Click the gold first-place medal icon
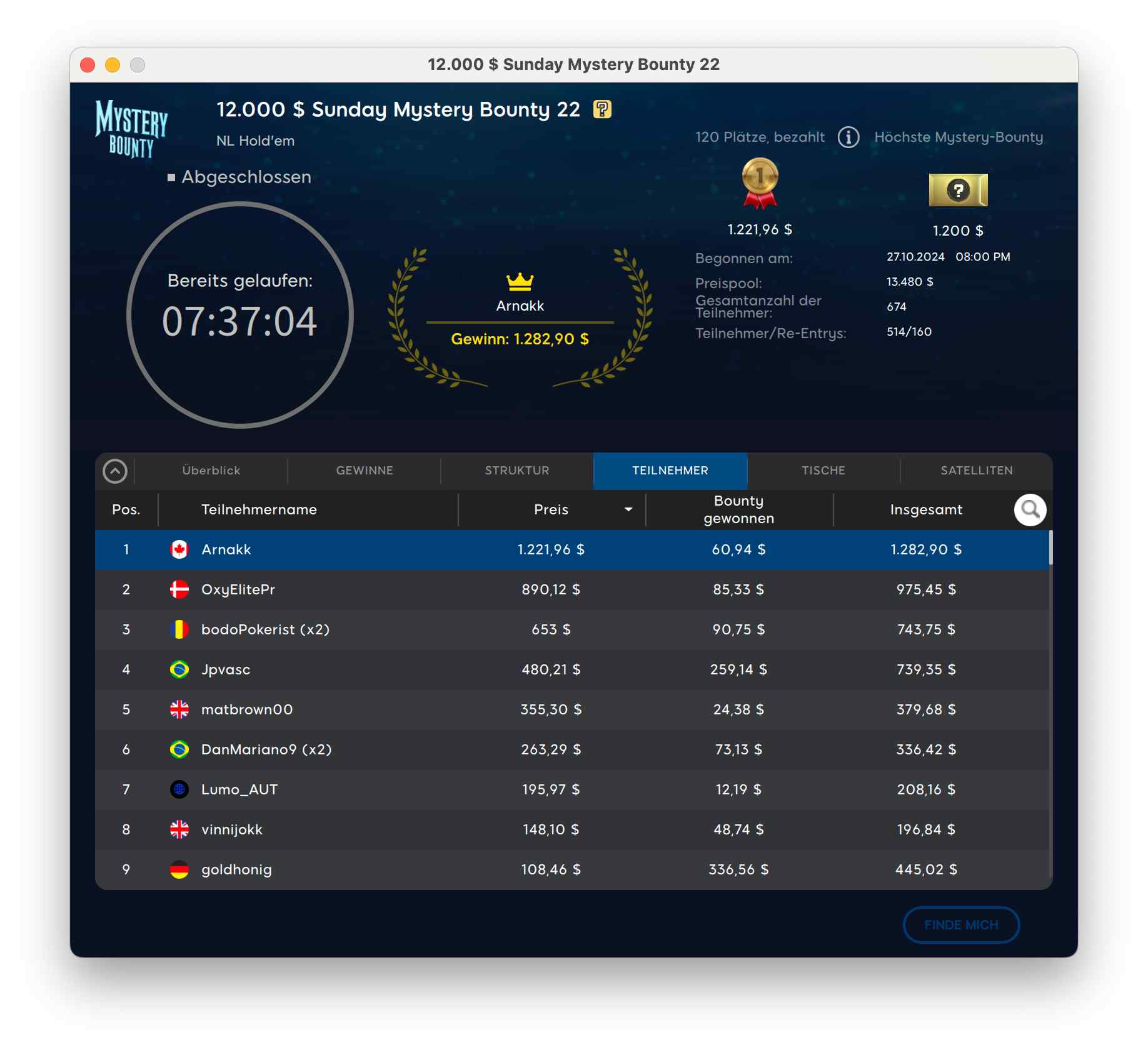The image size is (1148, 1050). tap(760, 182)
